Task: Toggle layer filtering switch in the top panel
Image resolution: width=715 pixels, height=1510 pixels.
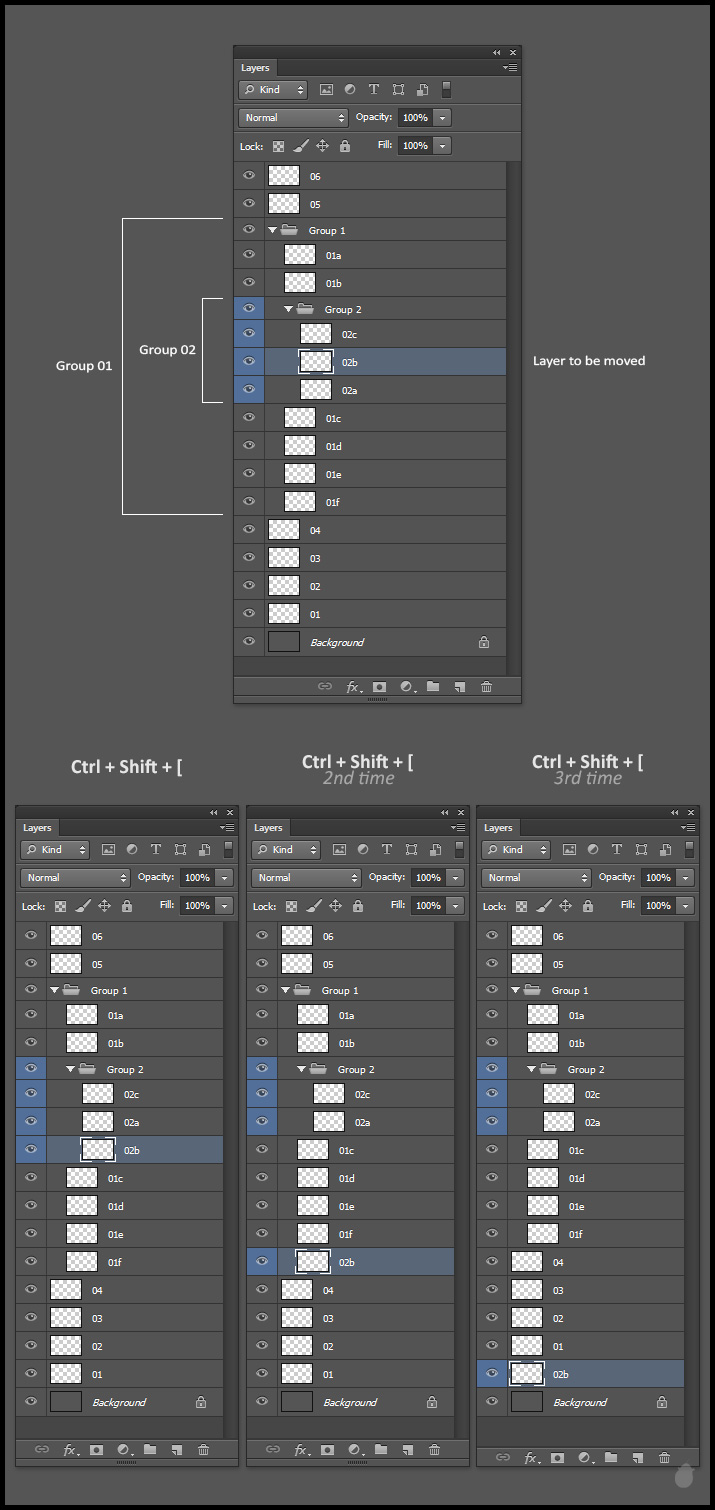Action: tap(446, 90)
